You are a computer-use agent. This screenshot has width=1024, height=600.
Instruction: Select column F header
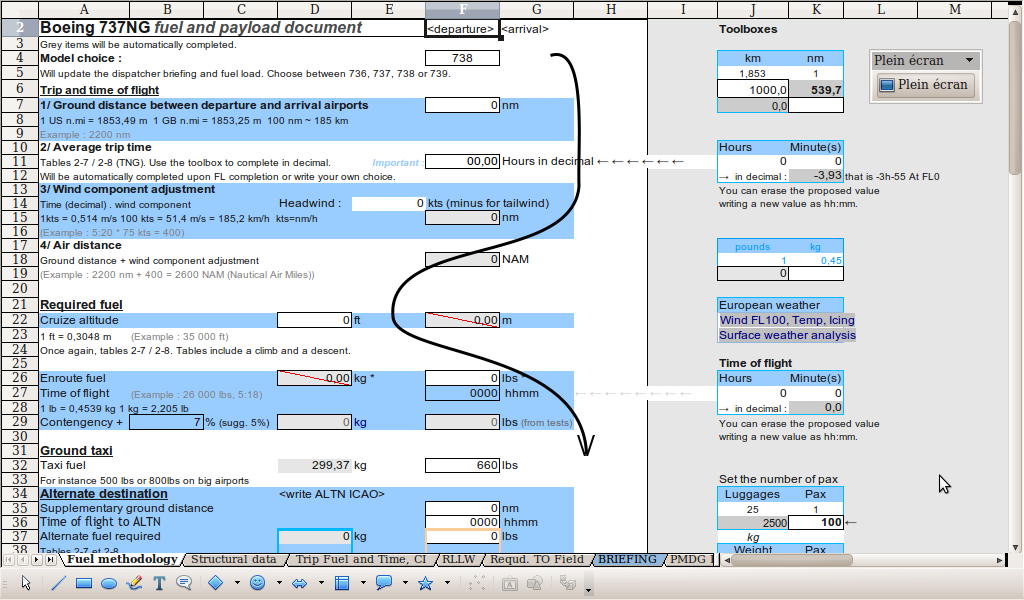(x=462, y=9)
